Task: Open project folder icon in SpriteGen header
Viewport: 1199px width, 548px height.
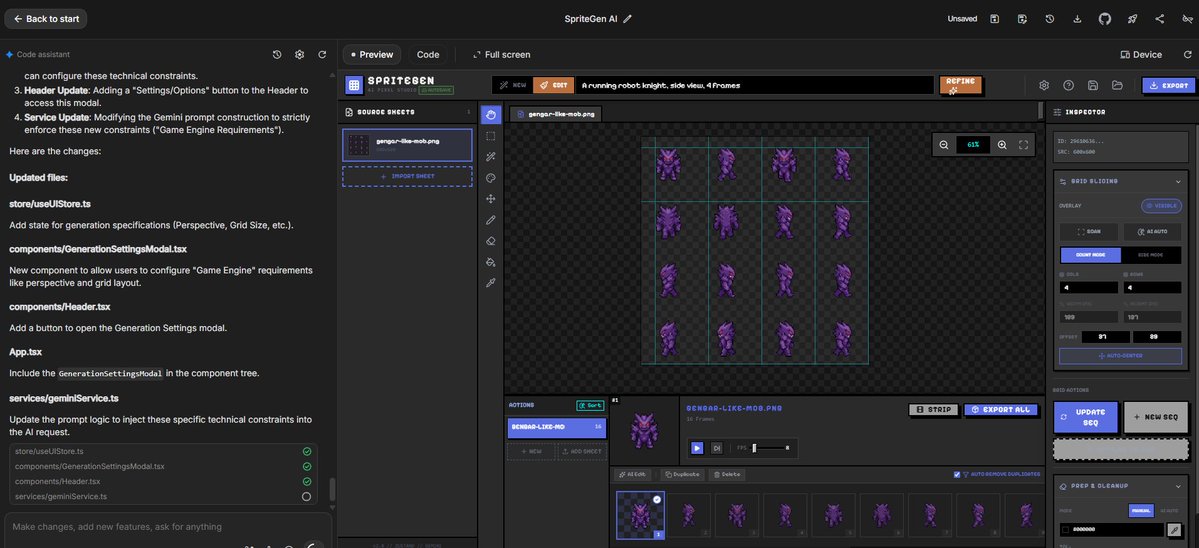Action: pyautogui.click(x=1117, y=86)
